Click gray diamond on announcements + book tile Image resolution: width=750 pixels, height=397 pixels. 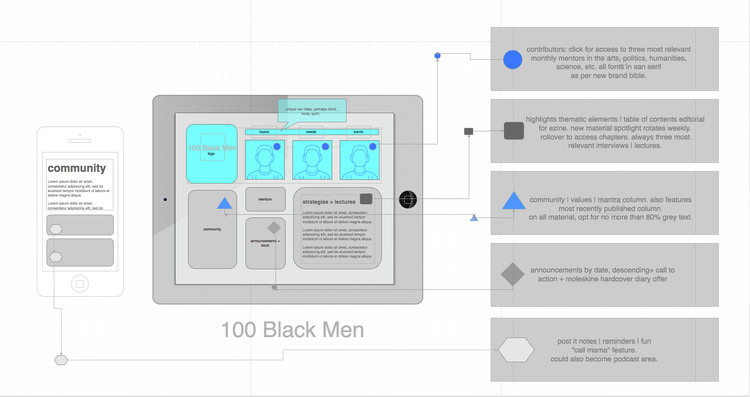(274, 228)
